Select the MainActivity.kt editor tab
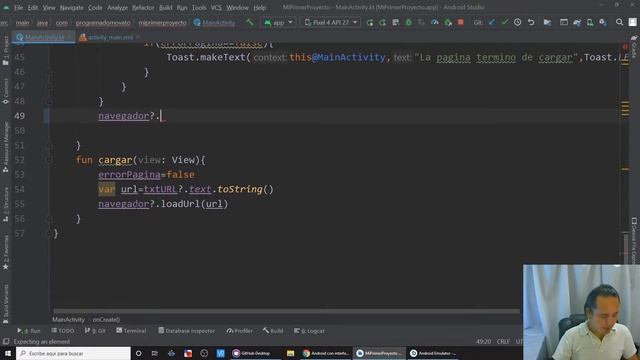 (x=44, y=37)
